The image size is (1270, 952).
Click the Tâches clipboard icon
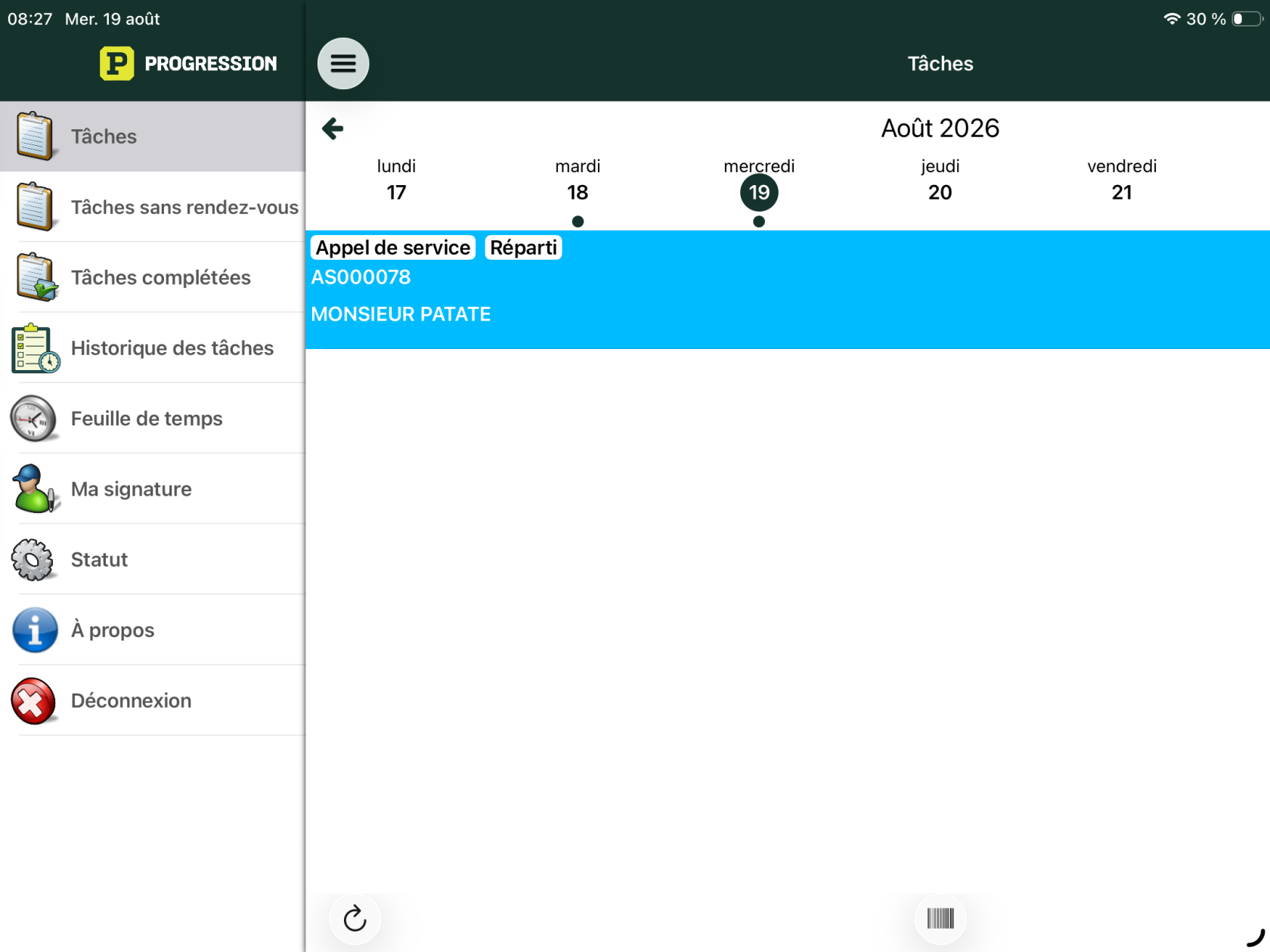34,136
